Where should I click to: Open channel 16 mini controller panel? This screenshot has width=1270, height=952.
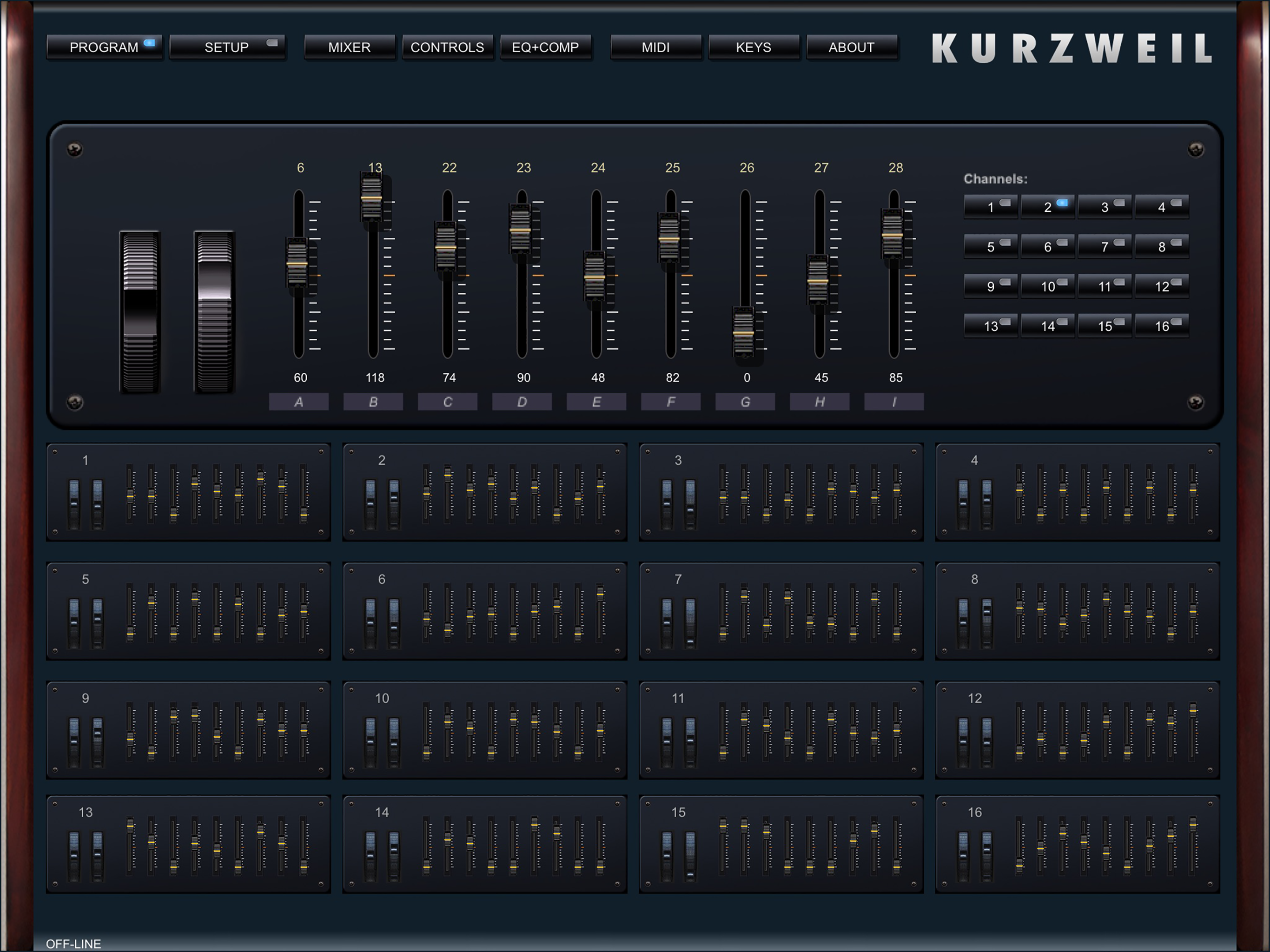[x=1078, y=844]
